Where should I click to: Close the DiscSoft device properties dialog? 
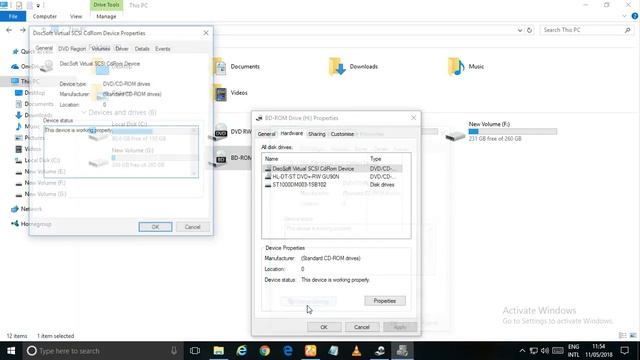206,33
